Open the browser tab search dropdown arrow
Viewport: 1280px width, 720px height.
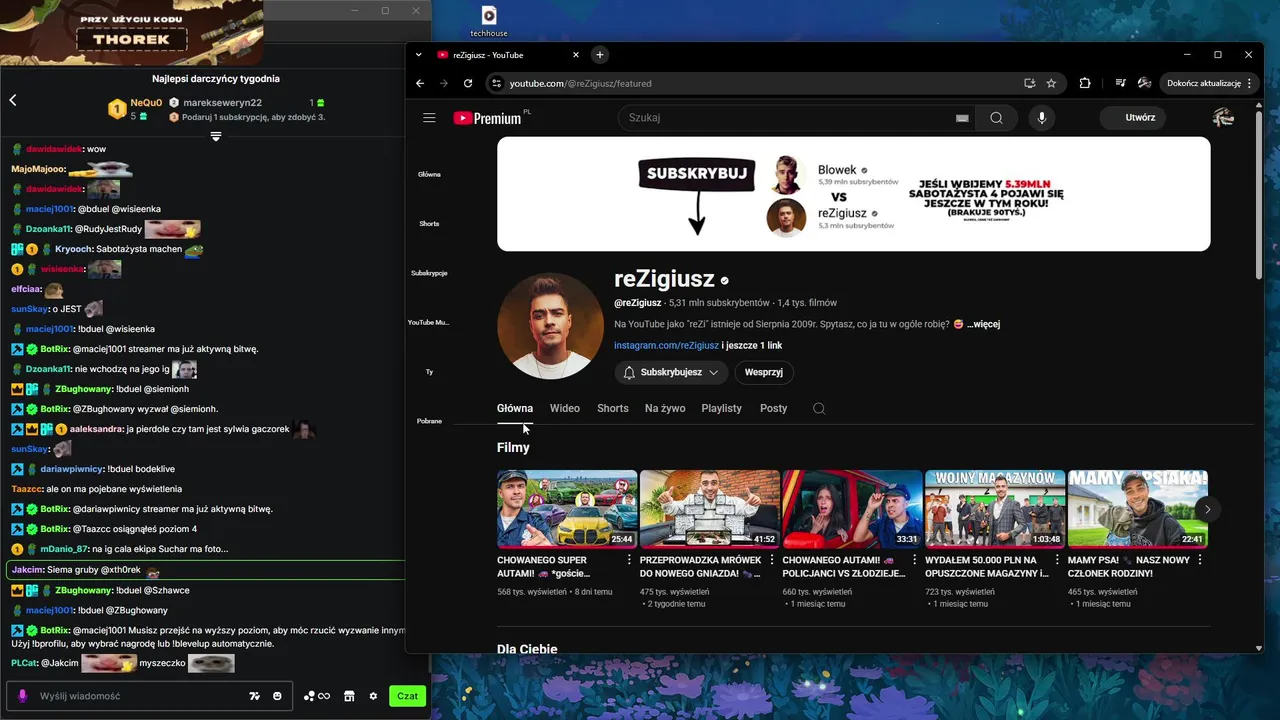[419, 55]
